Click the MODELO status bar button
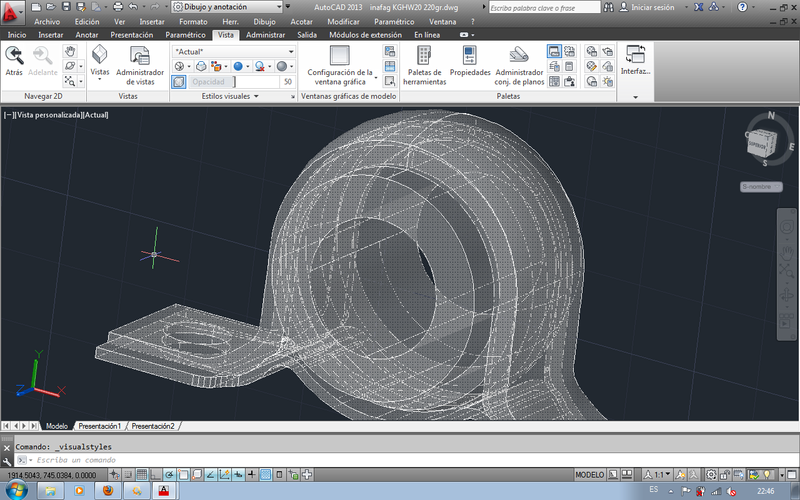The image size is (800, 500). tap(591, 474)
